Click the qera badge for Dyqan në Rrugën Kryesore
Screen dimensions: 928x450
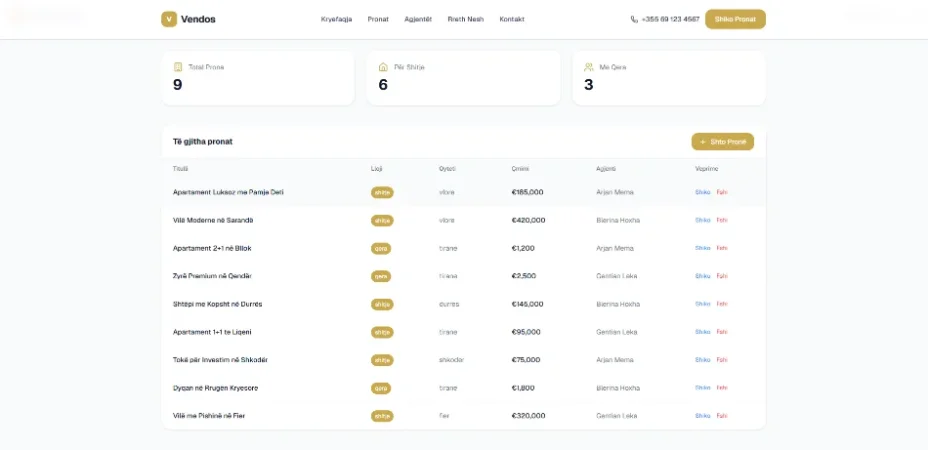(x=381, y=388)
